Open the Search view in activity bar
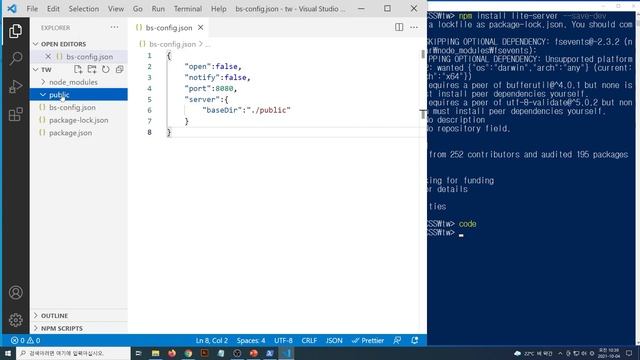Image resolution: width=640 pixels, height=360 pixels. (16, 58)
